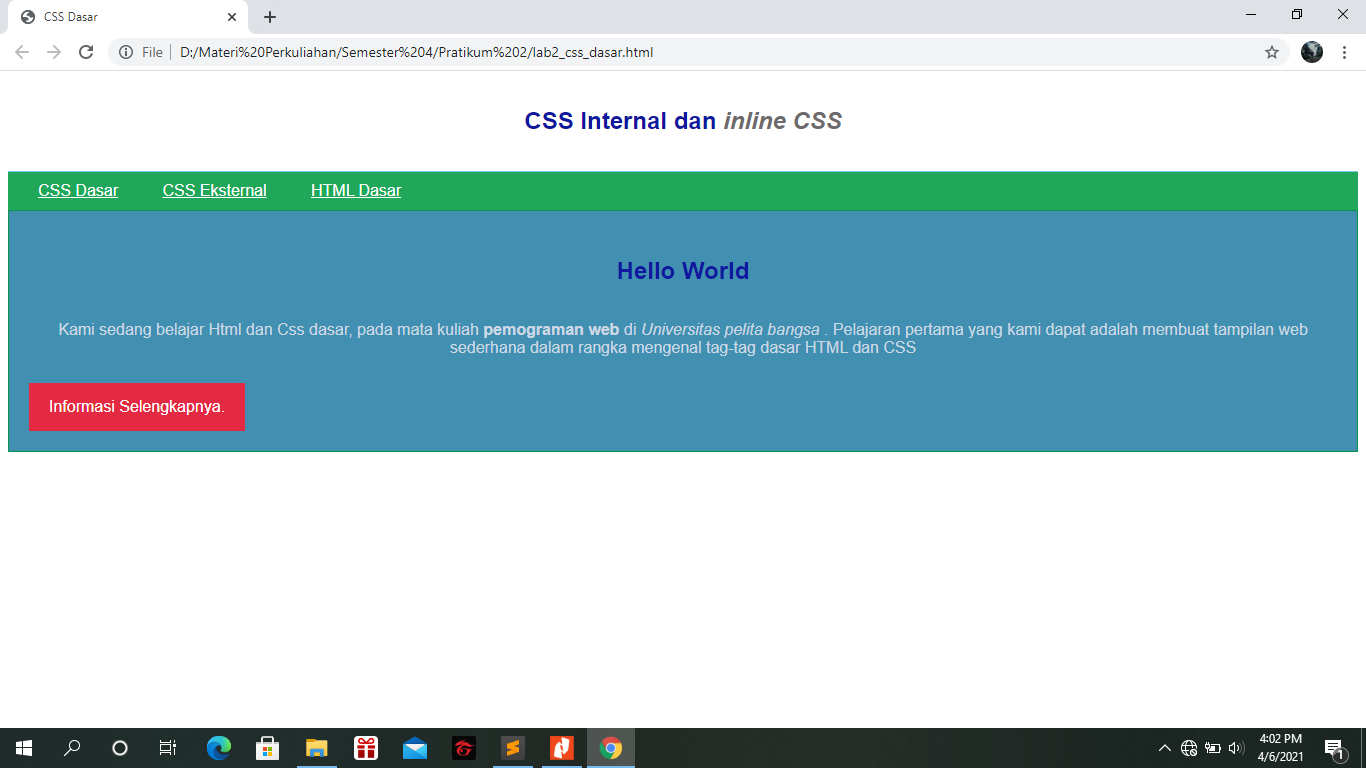The height and width of the screenshot is (768, 1366).
Task: Open the HTML Dasar navigation link
Action: [356, 190]
